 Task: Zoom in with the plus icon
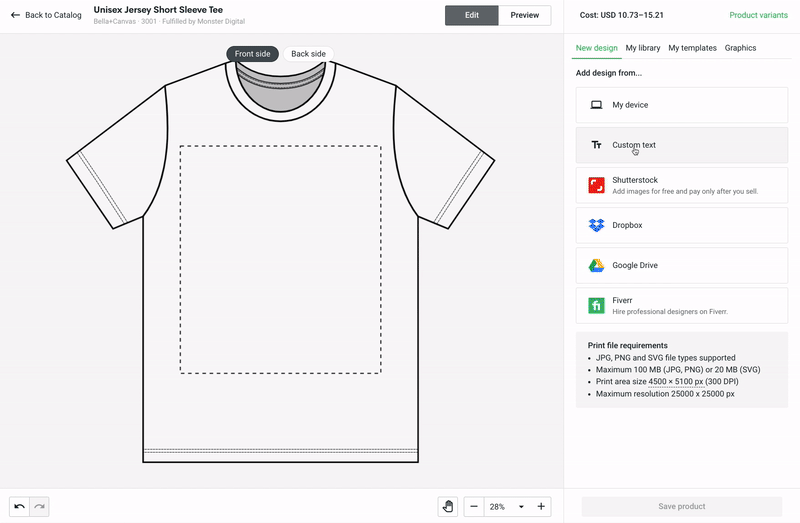(541, 507)
